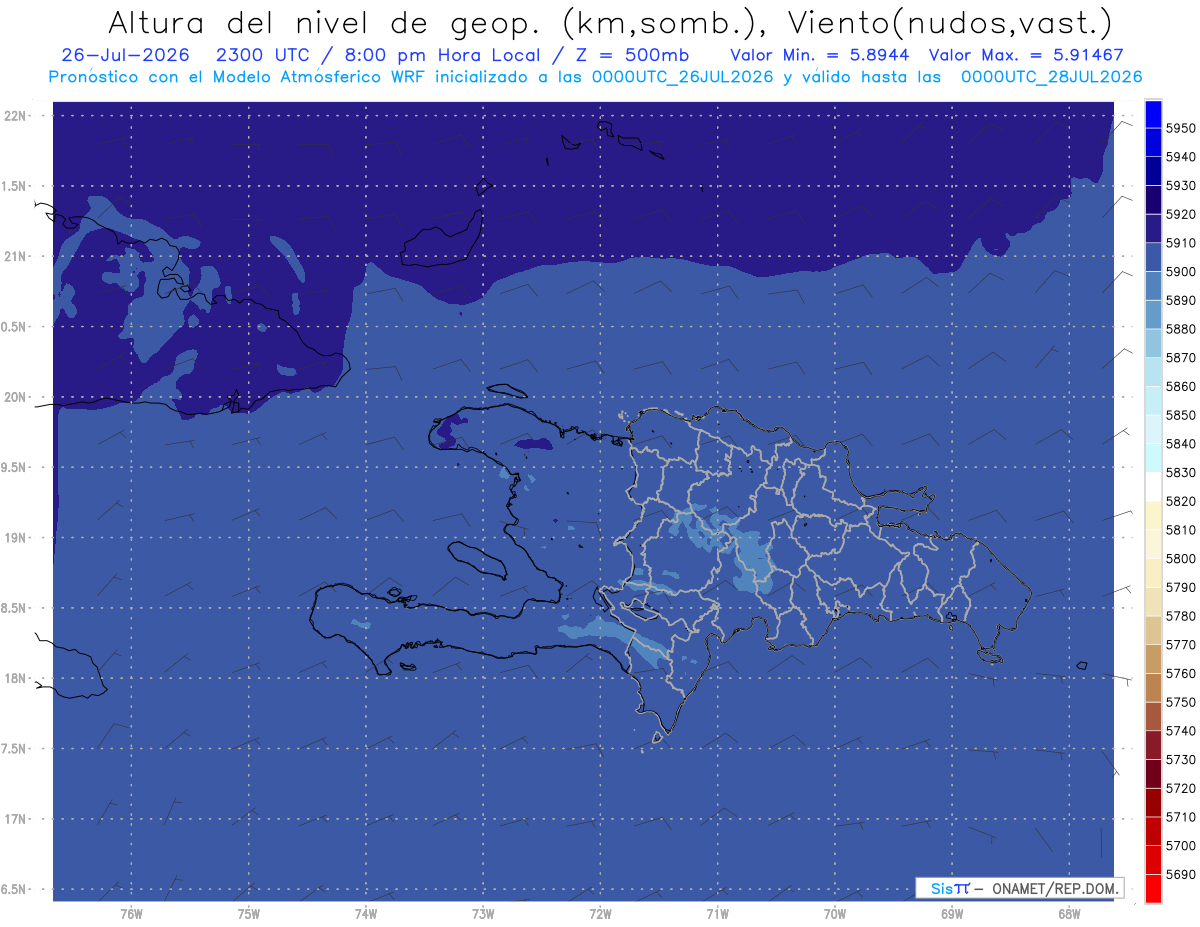
Task: Click the '5830' color scale value
Action: 1181,473
